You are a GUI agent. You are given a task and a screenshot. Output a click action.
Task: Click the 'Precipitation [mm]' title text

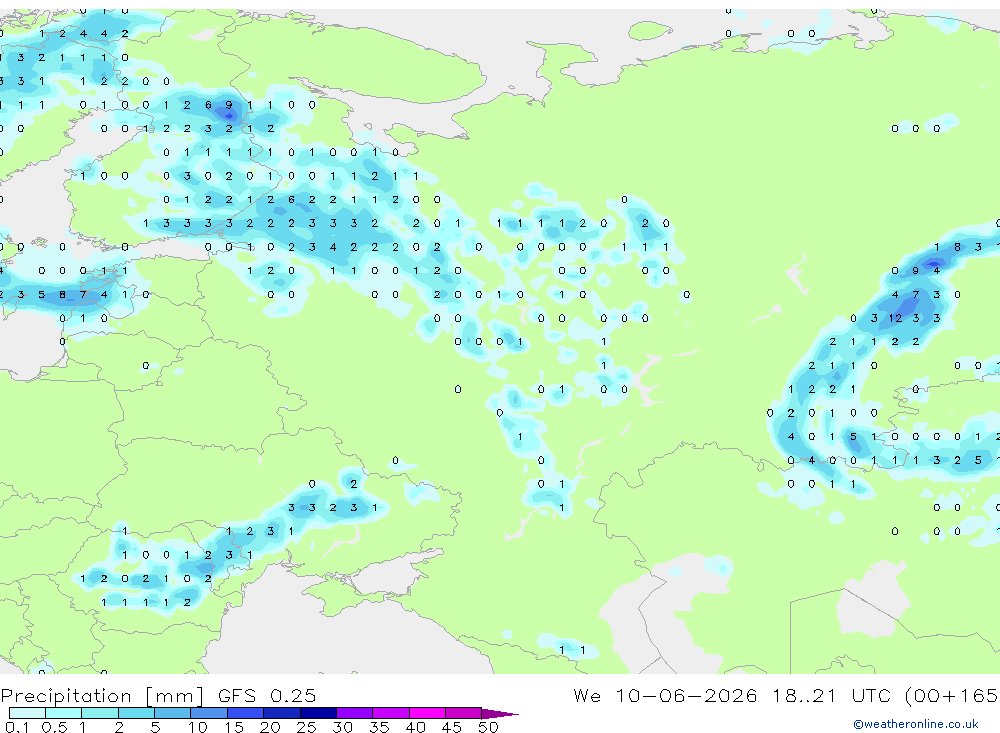point(102,695)
